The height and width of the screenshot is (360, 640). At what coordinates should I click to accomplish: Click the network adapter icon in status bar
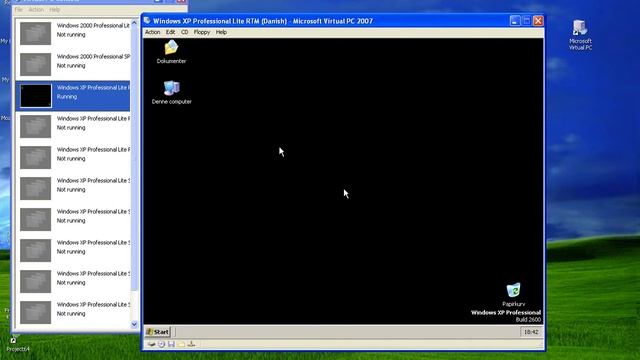tap(191, 344)
